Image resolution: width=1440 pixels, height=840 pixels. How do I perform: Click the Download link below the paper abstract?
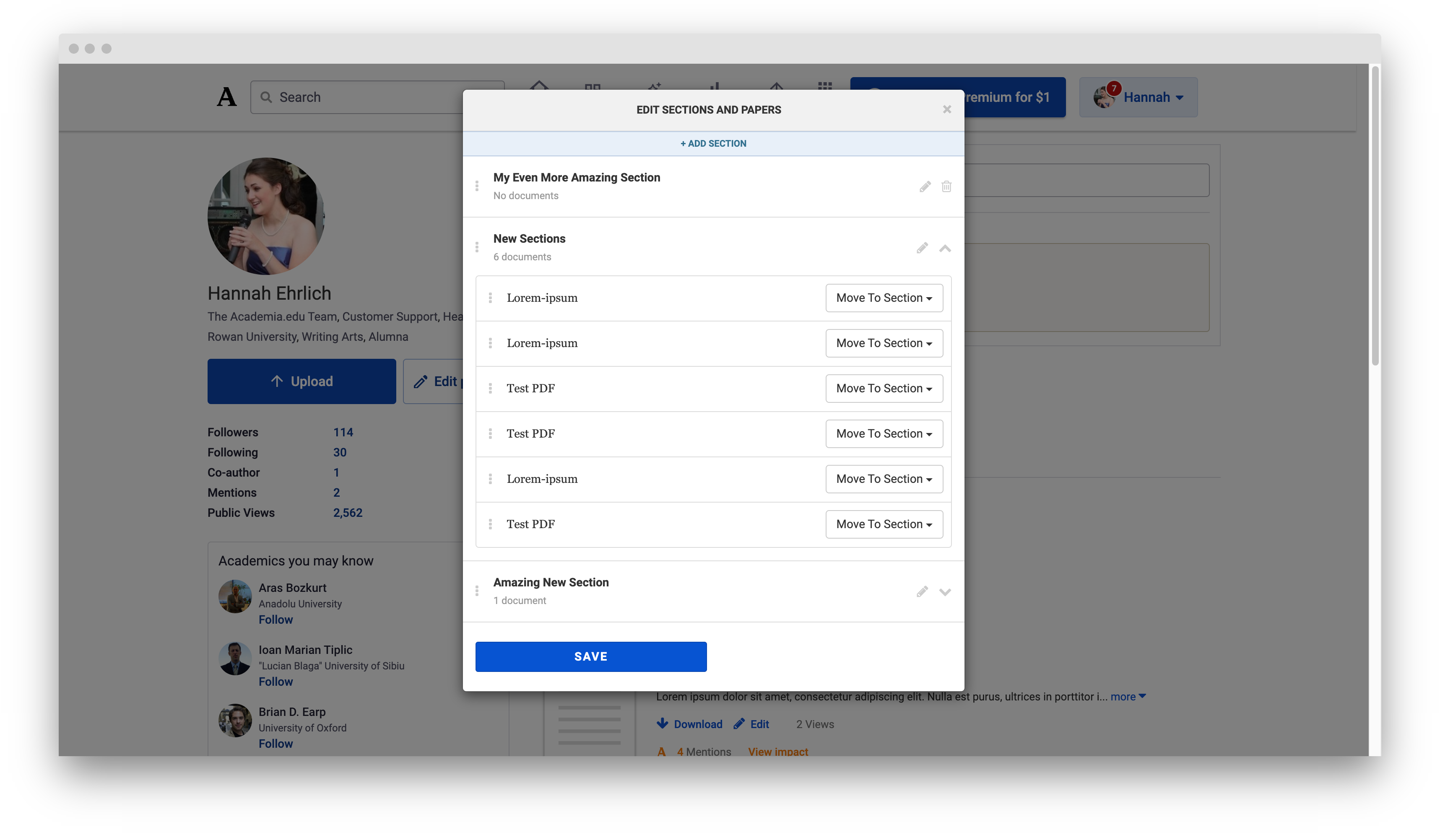[x=690, y=724]
